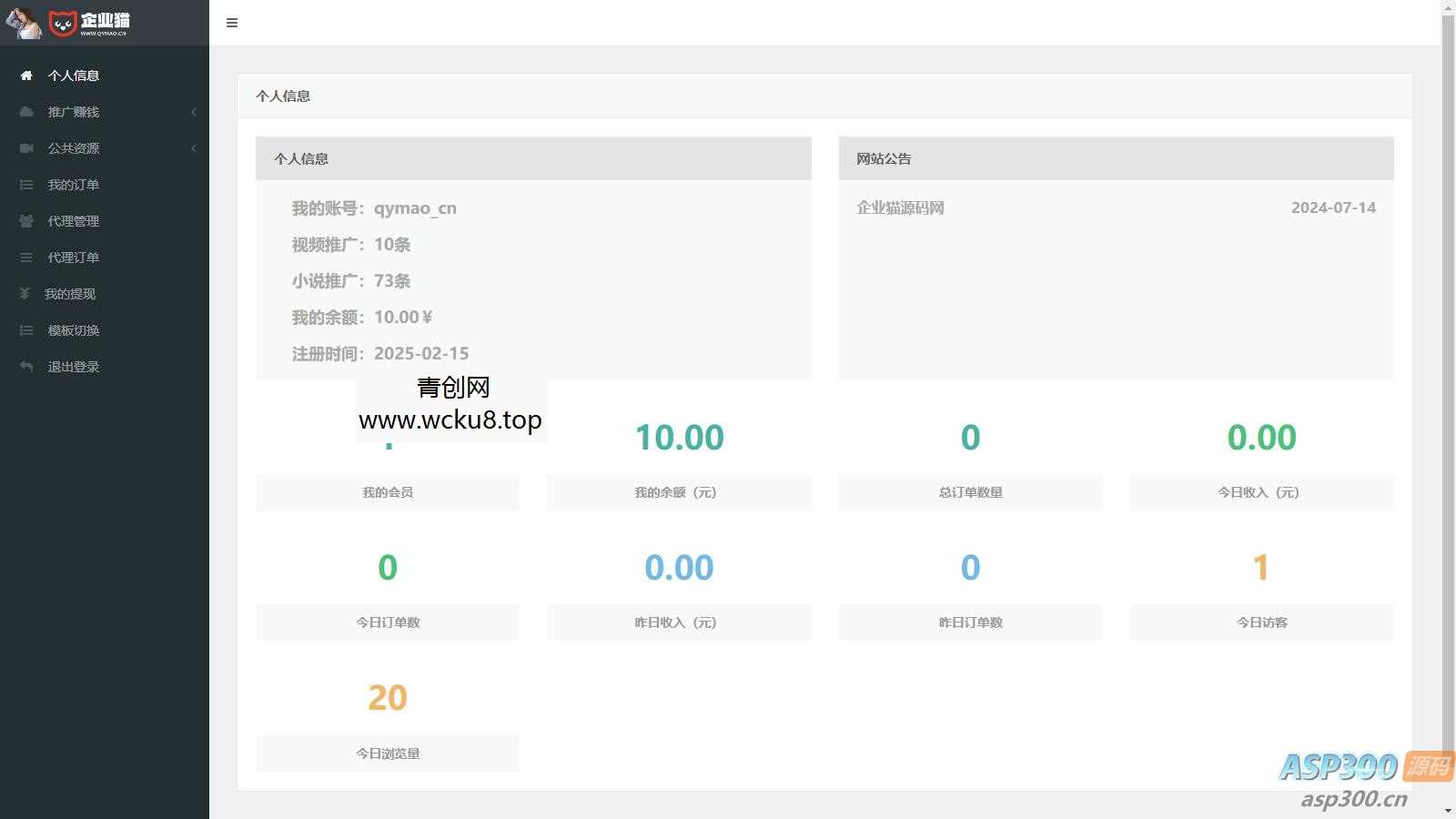Screen dimensions: 1456x819
Task: Click the page's vertical scrollbar
Action: [1448, 364]
